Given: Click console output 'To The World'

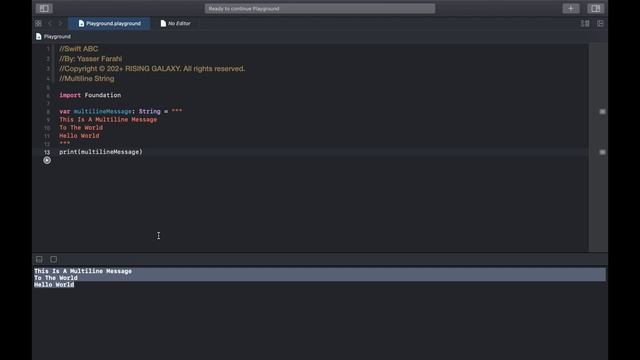Looking at the screenshot, I should tap(56, 278).
